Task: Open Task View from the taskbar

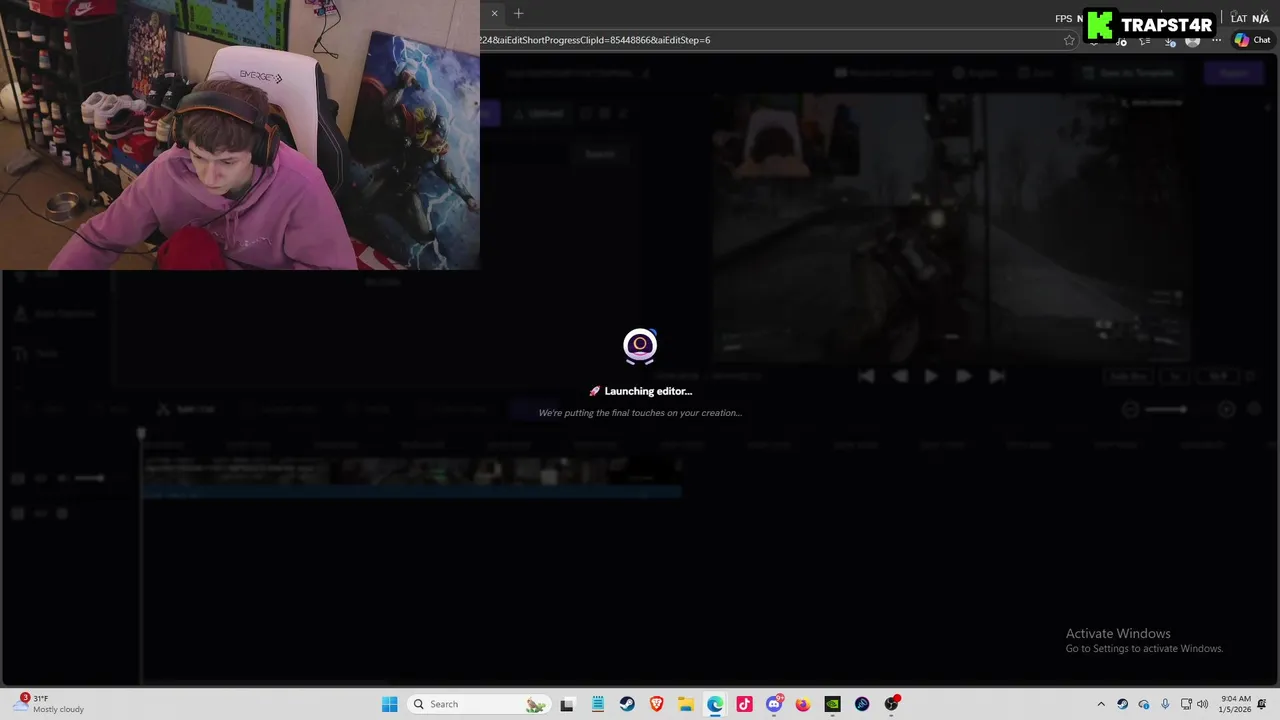Action: 567,704
